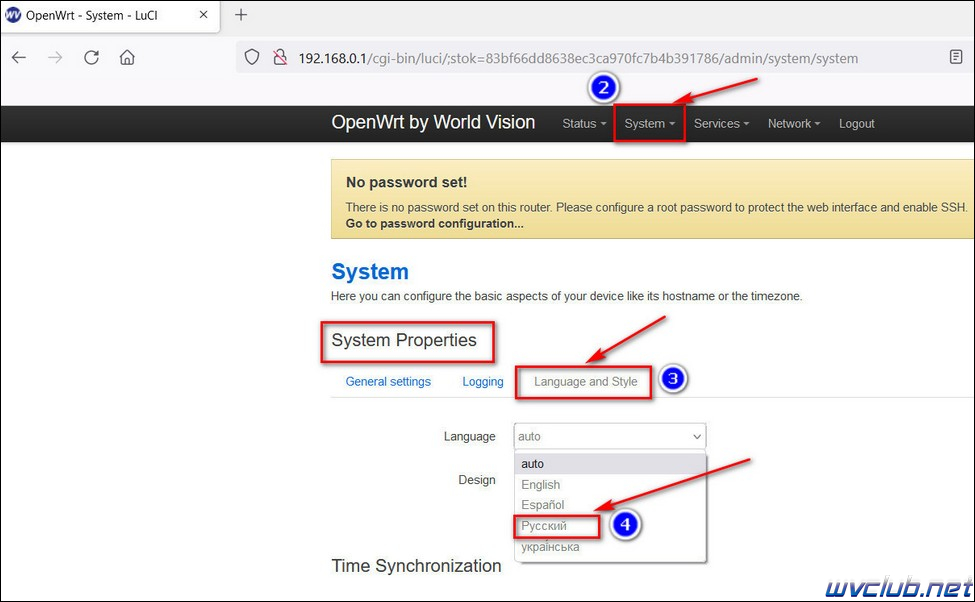Click the address bar URL
Image resolution: width=975 pixels, height=602 pixels.
pyautogui.click(x=578, y=58)
